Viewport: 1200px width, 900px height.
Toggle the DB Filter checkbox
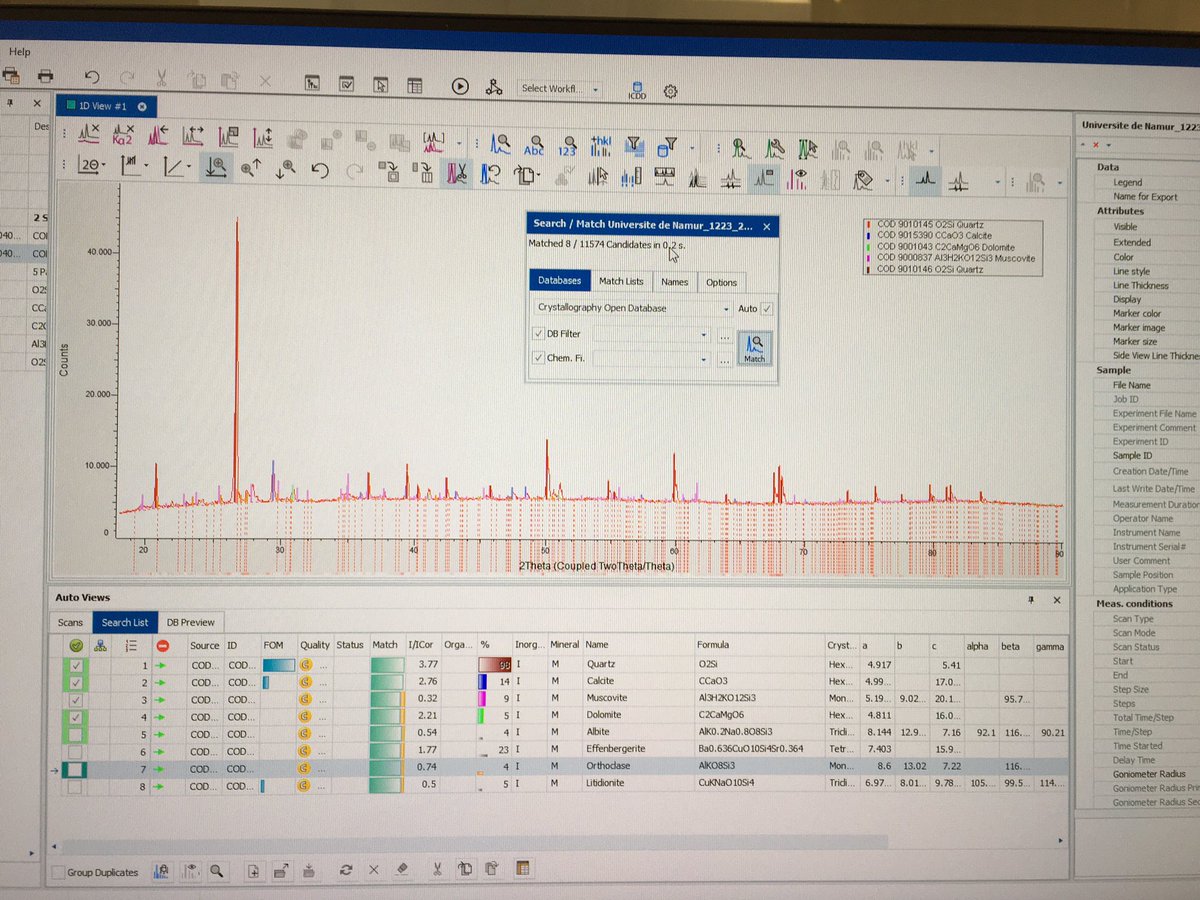coord(539,333)
